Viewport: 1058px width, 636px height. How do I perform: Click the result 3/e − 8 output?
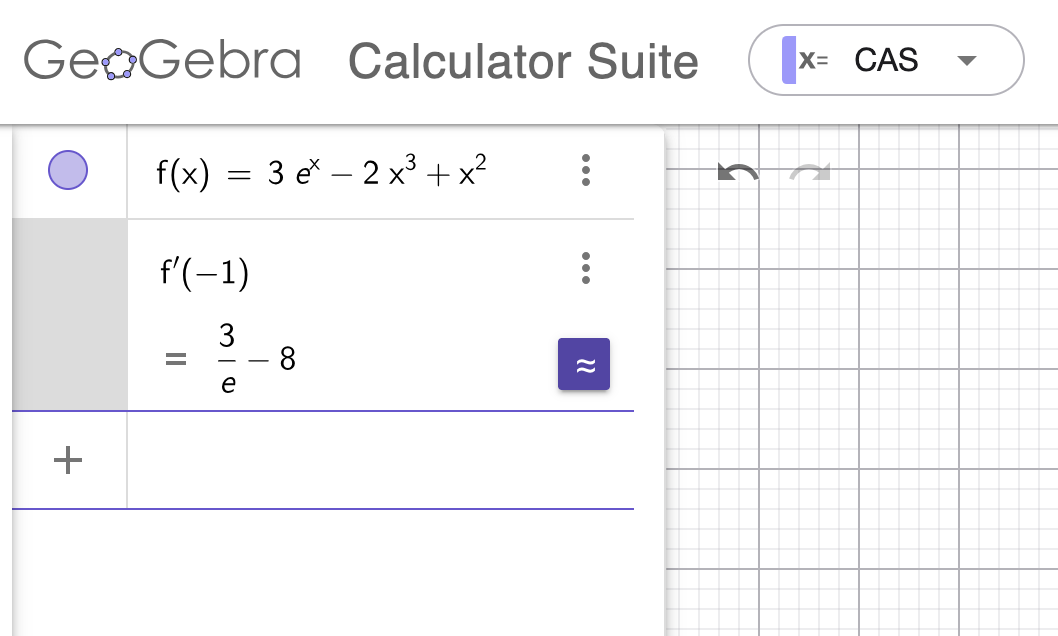(257, 359)
